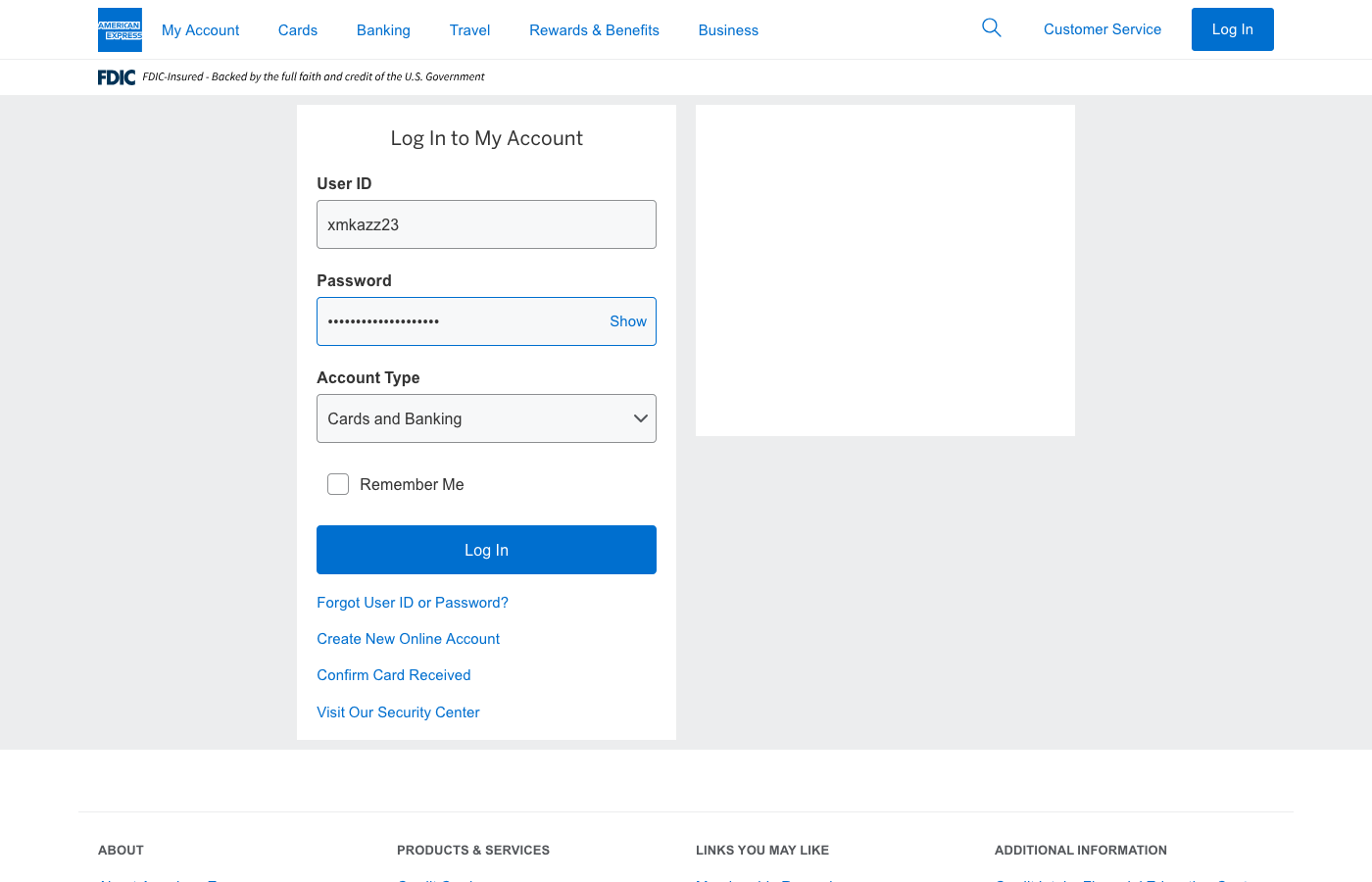
Task: Open Rewards & Benefits menu
Action: 594,30
